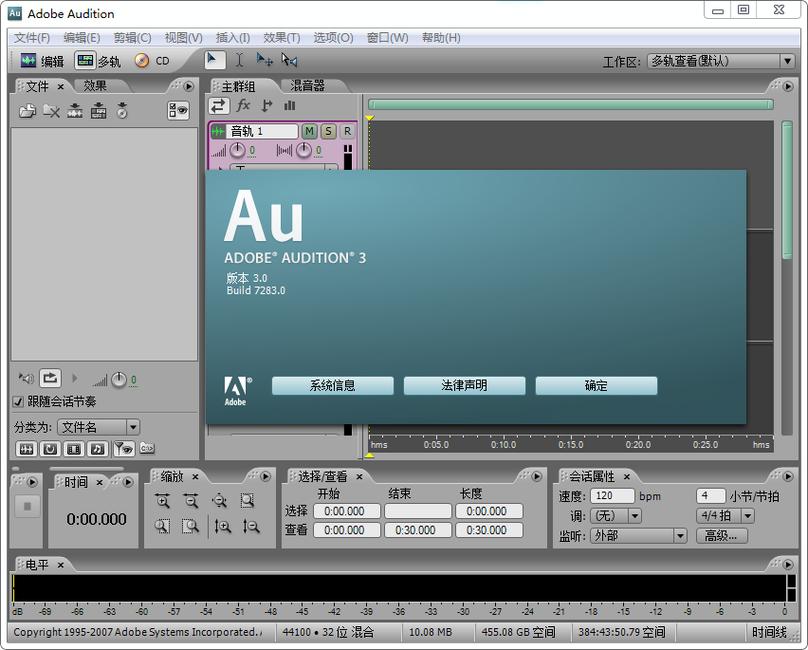Click the green horizontal timeline scrollbar

click(571, 105)
